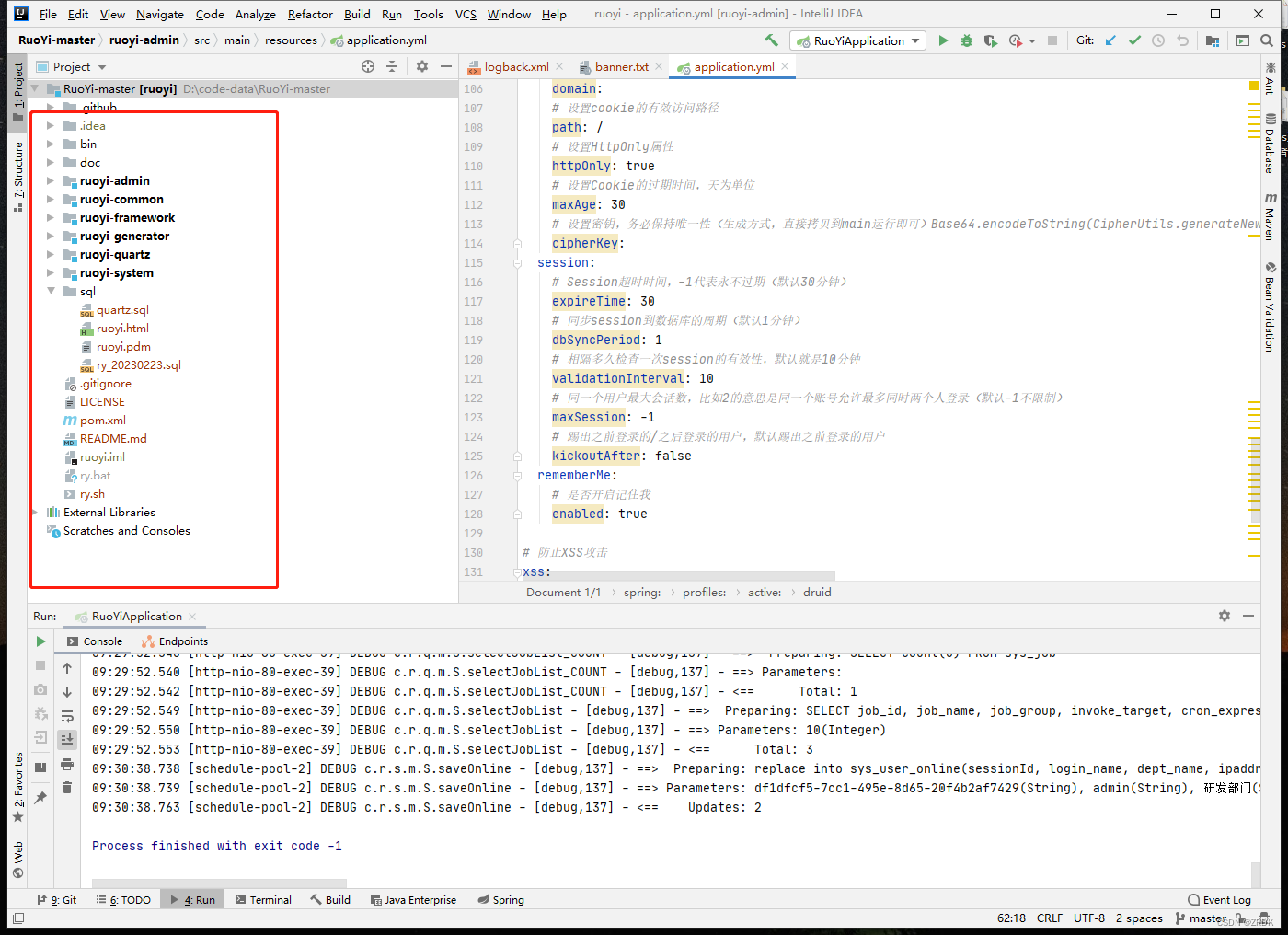Image resolution: width=1288 pixels, height=935 pixels.
Task: Open the profiler run dropdown arrow
Action: coord(1032,41)
